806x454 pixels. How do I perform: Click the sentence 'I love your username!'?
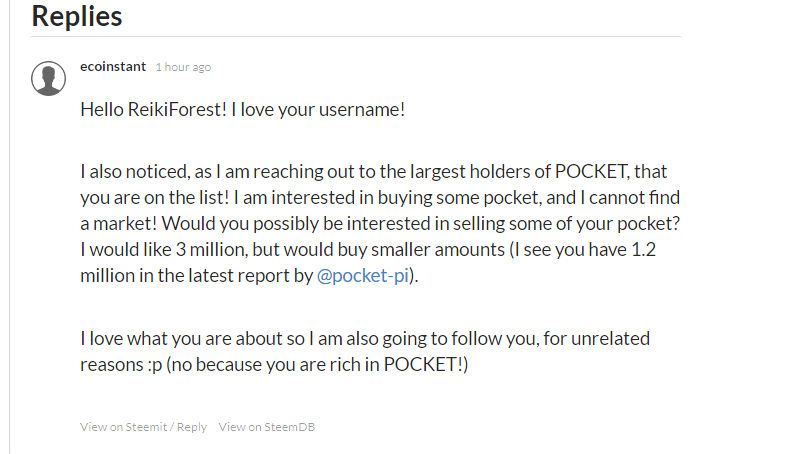click(x=318, y=110)
